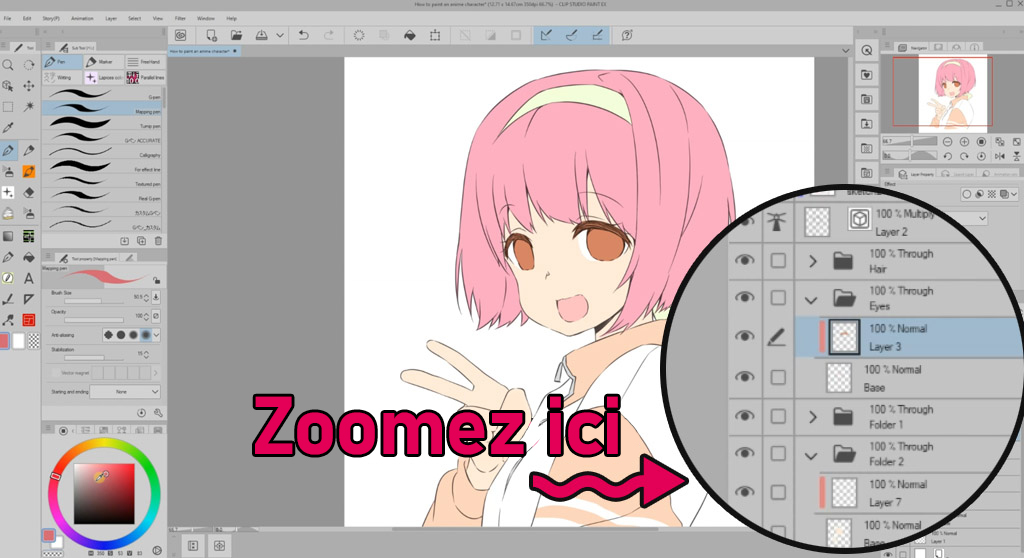1024x558 pixels.
Task: Delete sub tool using the trash icon
Action: (158, 241)
